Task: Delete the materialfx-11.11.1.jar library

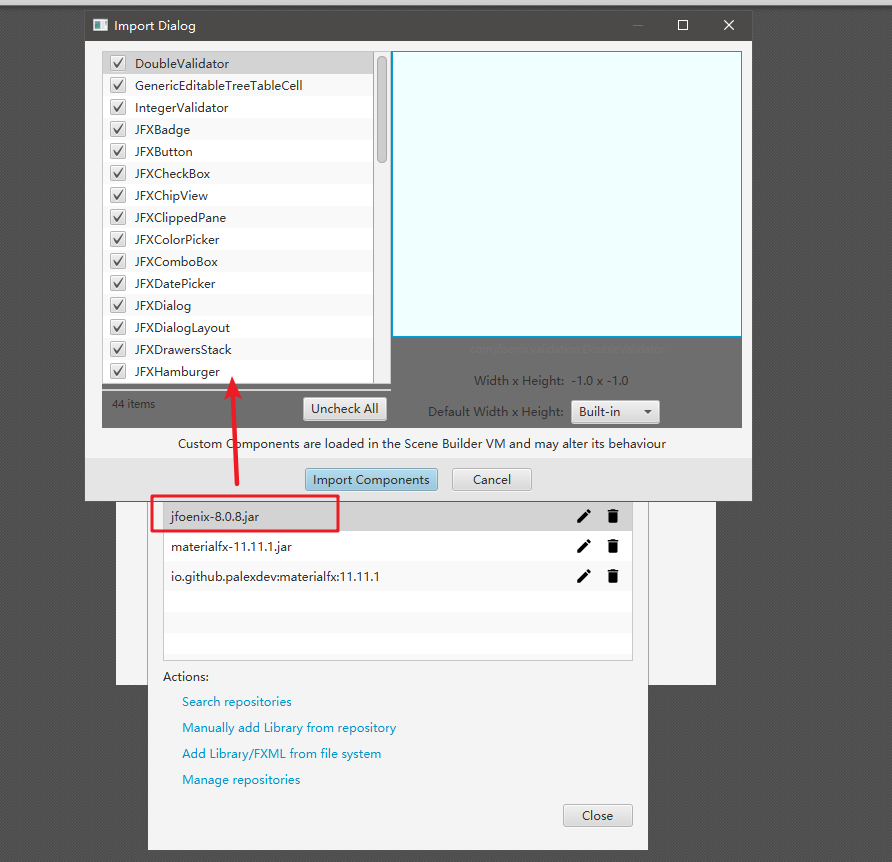Action: [x=613, y=546]
